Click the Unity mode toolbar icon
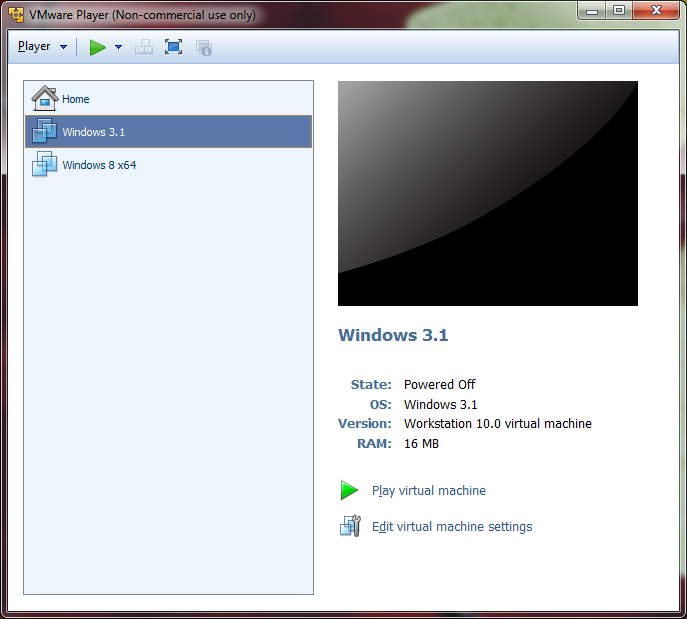This screenshot has height=619, width=687. point(204,47)
